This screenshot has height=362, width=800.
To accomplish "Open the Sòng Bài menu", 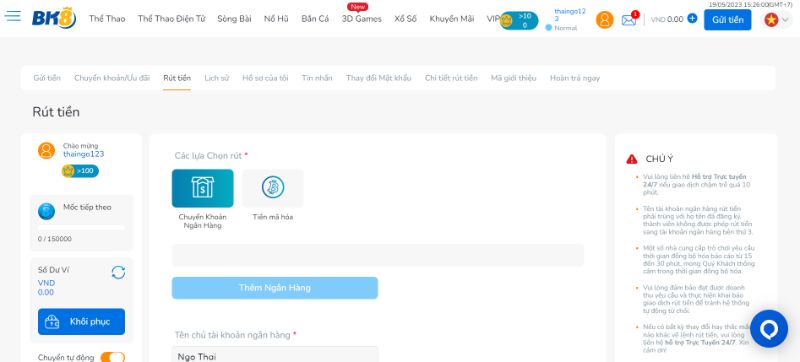I will 234,19.
